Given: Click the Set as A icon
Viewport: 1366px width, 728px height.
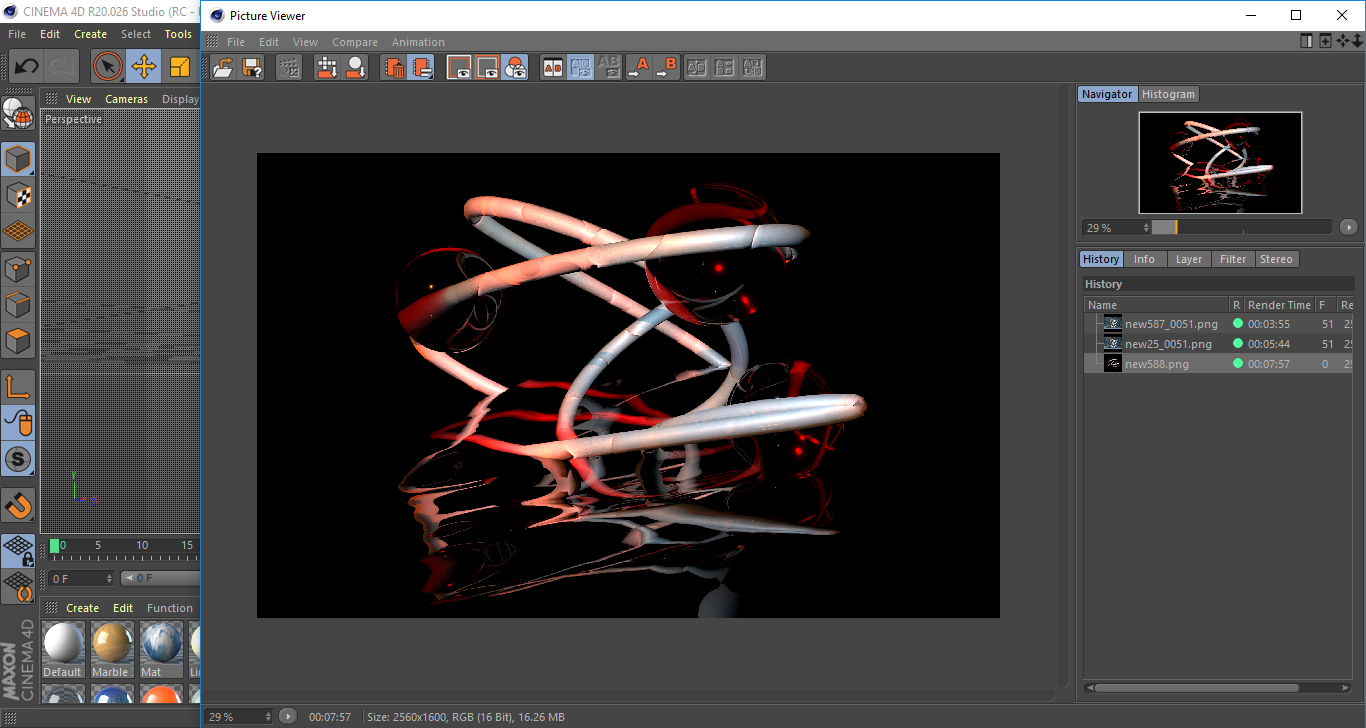Looking at the screenshot, I should coord(638,68).
